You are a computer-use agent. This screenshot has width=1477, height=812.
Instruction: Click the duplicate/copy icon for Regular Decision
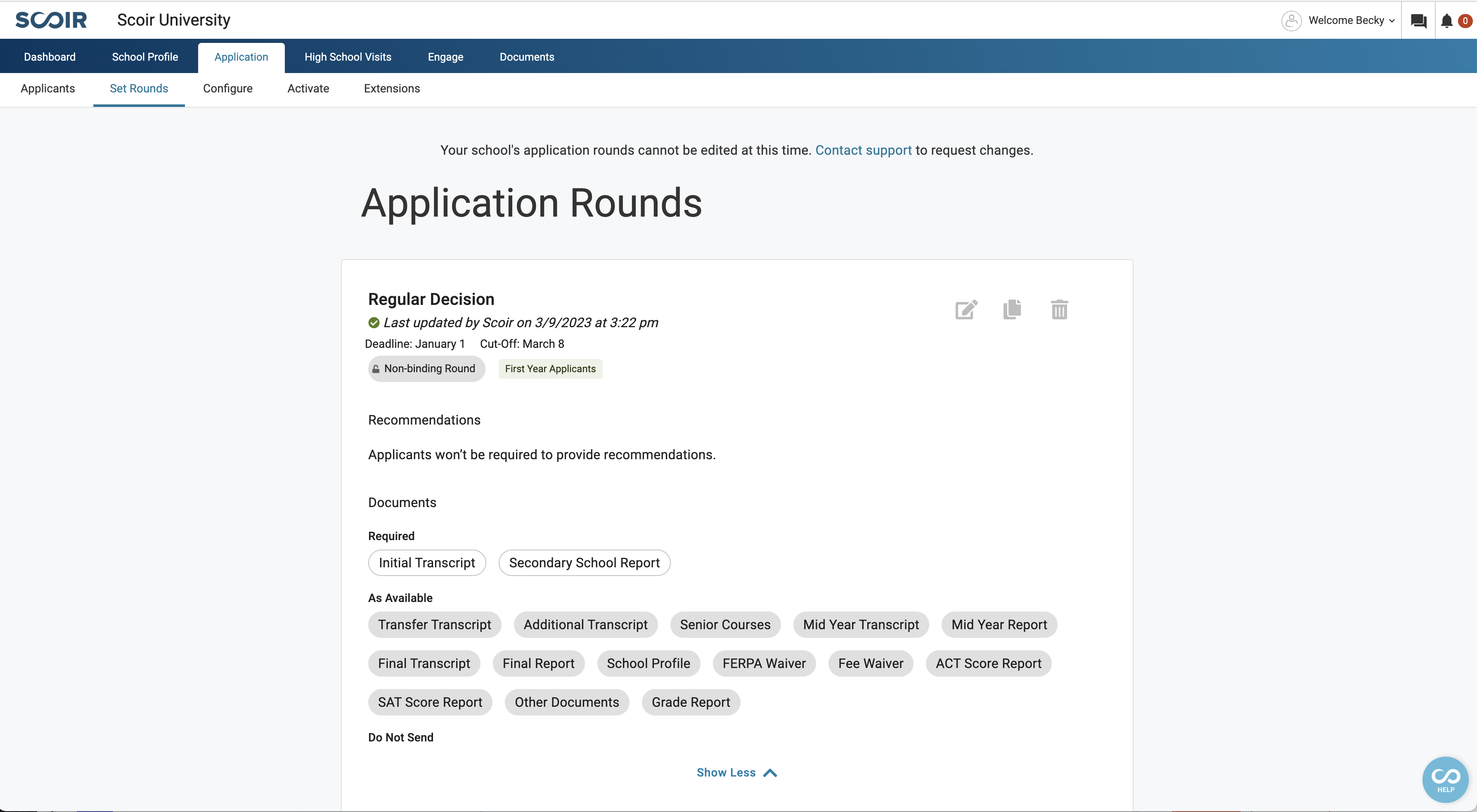click(1012, 309)
